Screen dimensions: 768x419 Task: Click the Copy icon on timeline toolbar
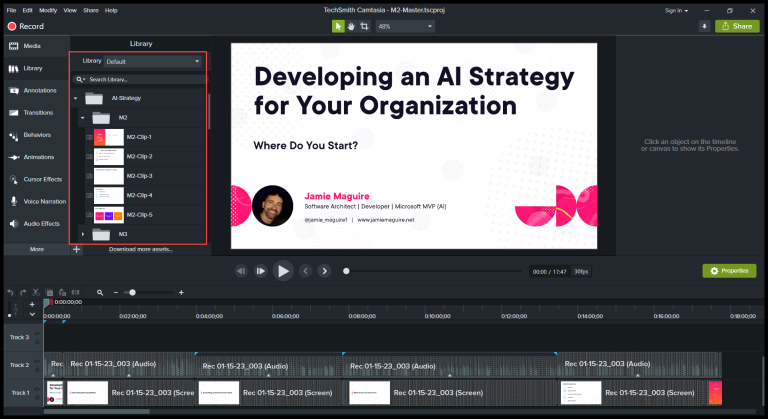click(x=49, y=293)
